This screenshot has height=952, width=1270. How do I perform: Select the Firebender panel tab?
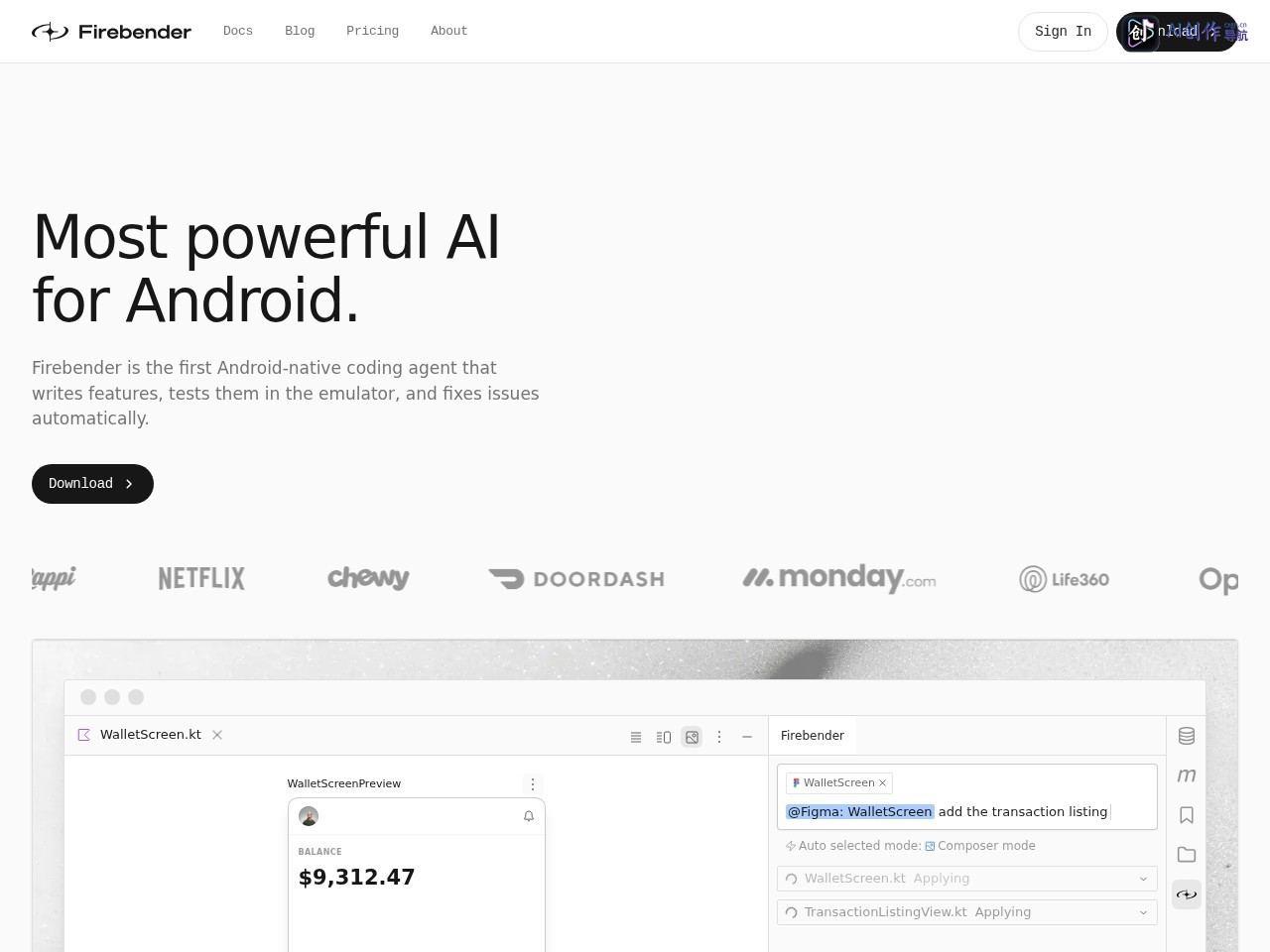813,736
